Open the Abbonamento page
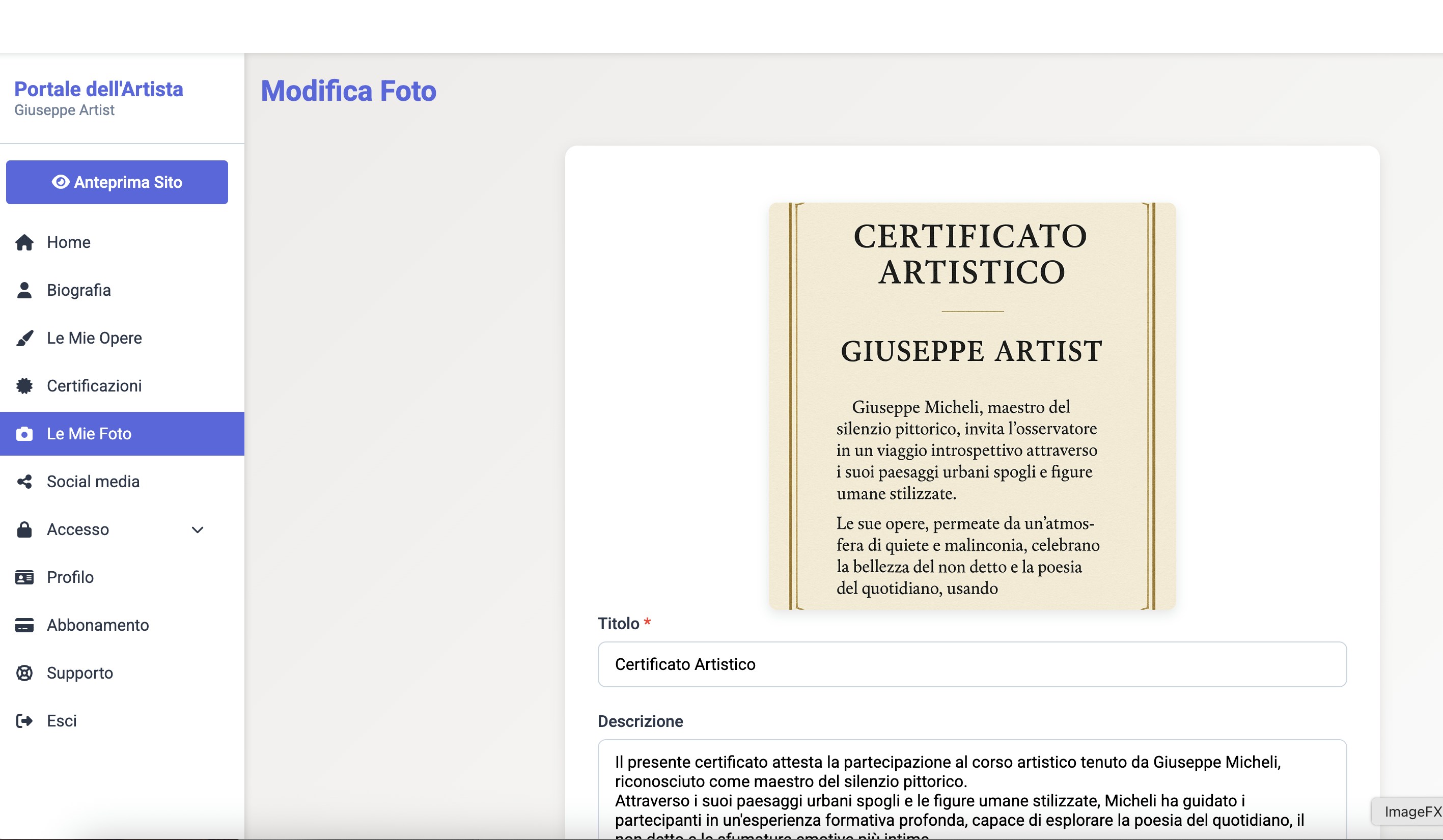The image size is (1443, 840). 122,625
